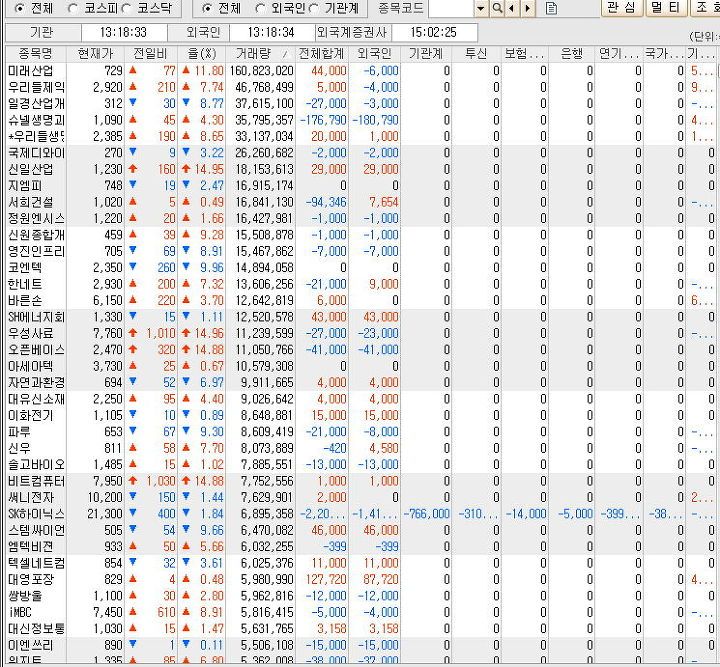This screenshot has height=667, width=720.
Task: Click the previous stock left arrow icon
Action: pos(512,8)
